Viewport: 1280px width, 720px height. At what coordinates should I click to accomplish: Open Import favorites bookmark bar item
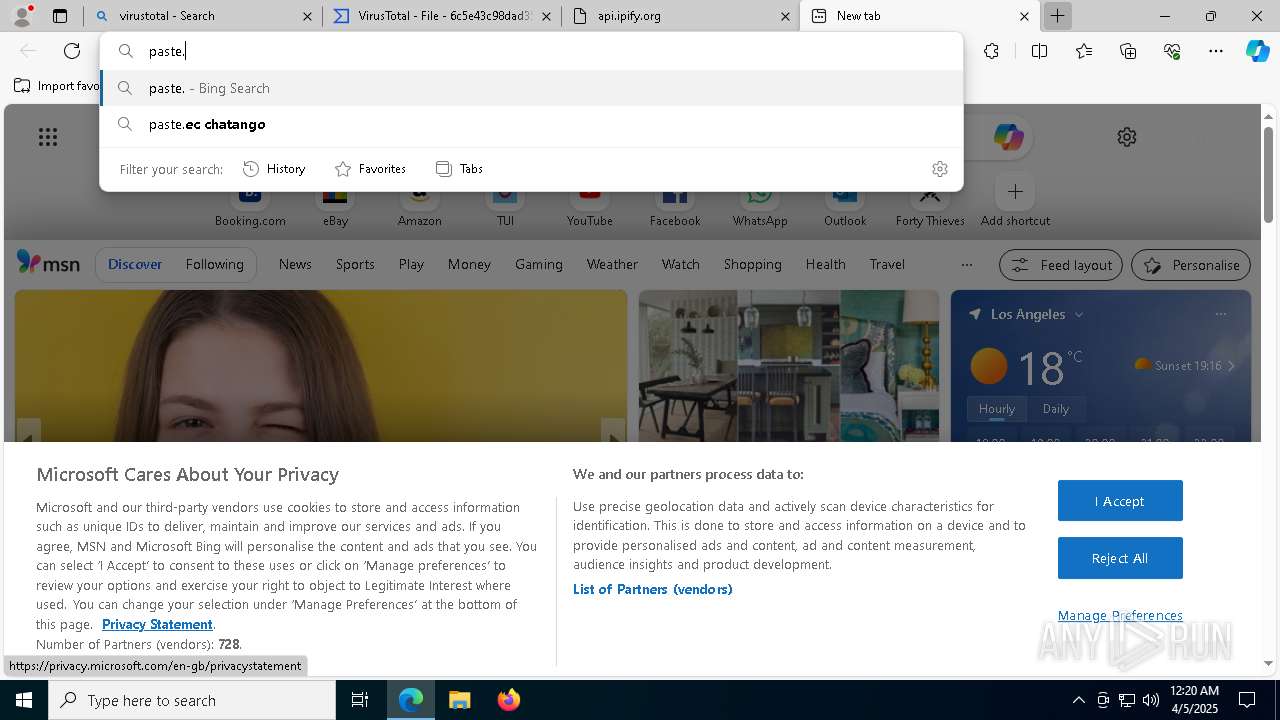click(x=57, y=86)
